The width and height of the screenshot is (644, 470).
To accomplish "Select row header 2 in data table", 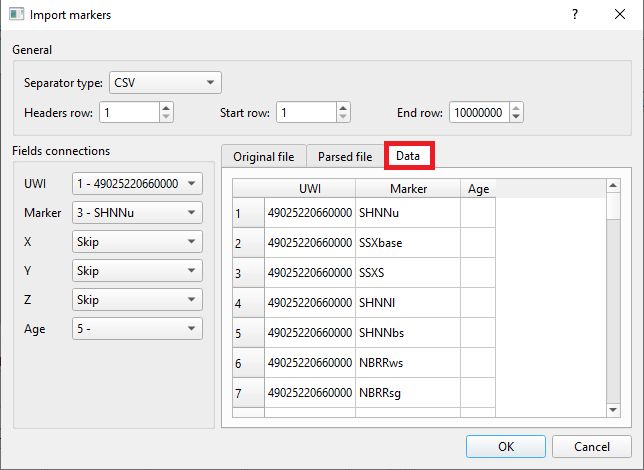I will coord(248,243).
